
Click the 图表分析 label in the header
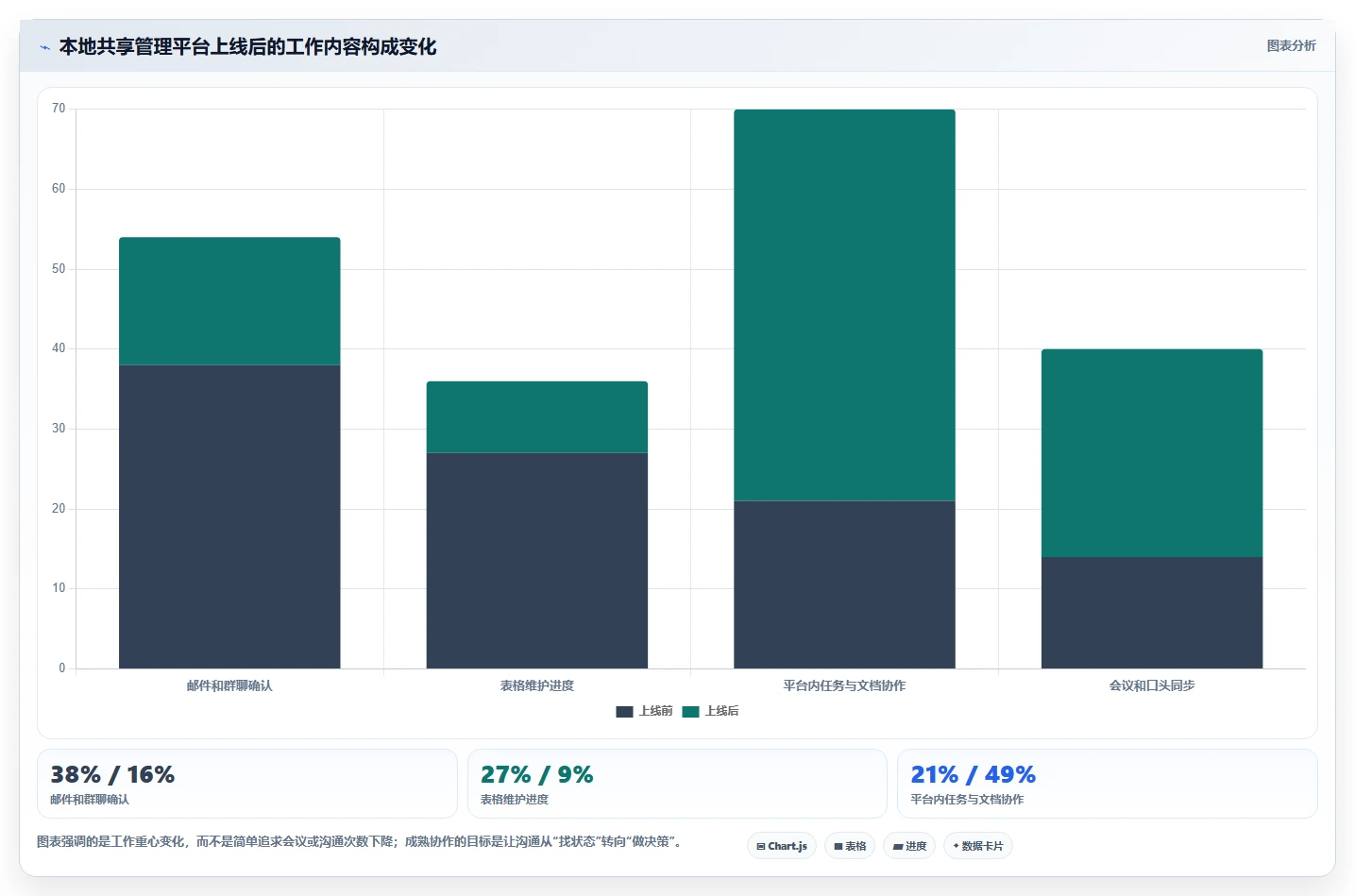point(1291,45)
